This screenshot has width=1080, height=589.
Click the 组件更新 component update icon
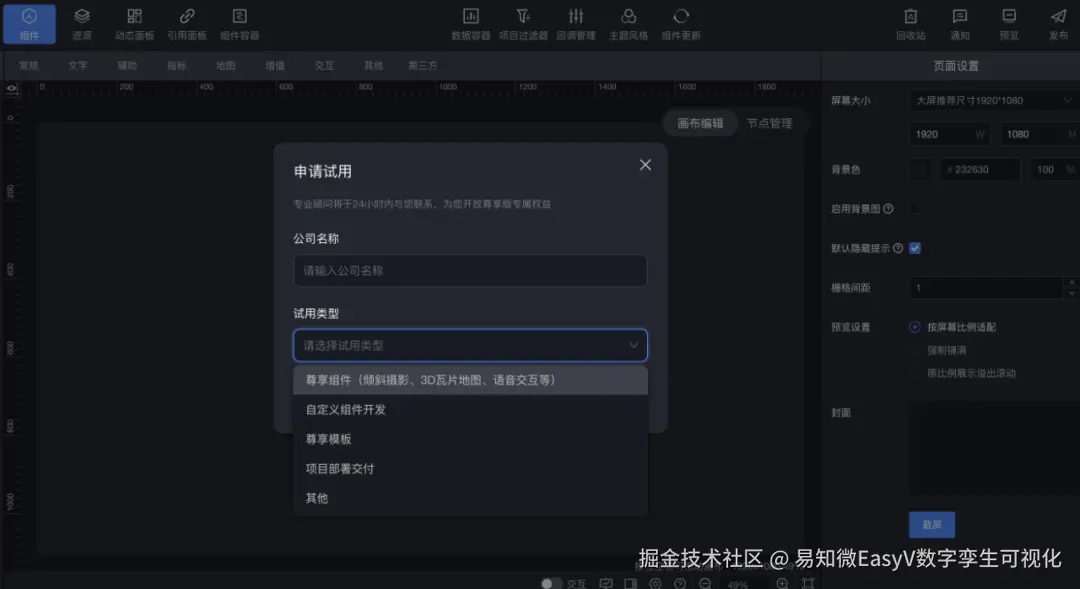[x=681, y=16]
